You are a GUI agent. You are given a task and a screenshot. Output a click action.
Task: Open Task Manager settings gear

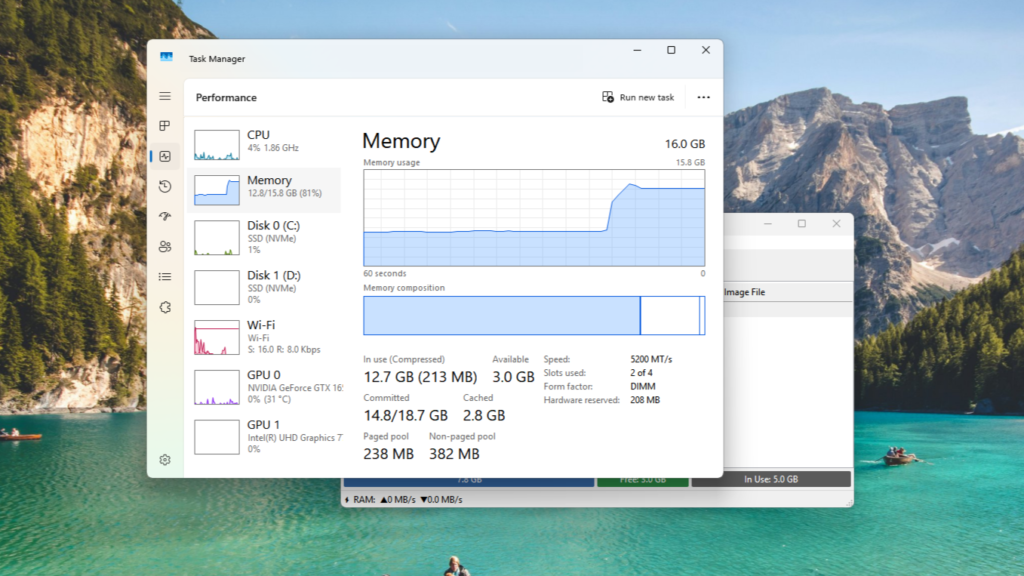(x=165, y=460)
